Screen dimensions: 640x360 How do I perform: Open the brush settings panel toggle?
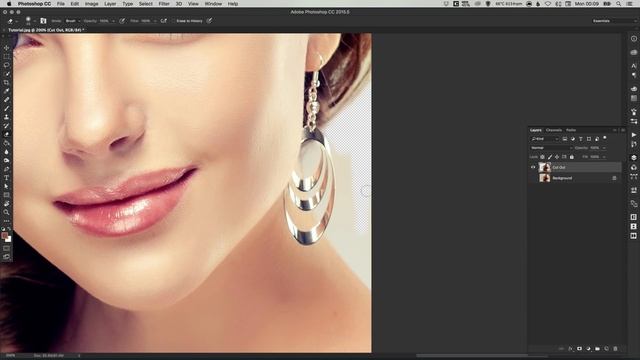[43, 20]
